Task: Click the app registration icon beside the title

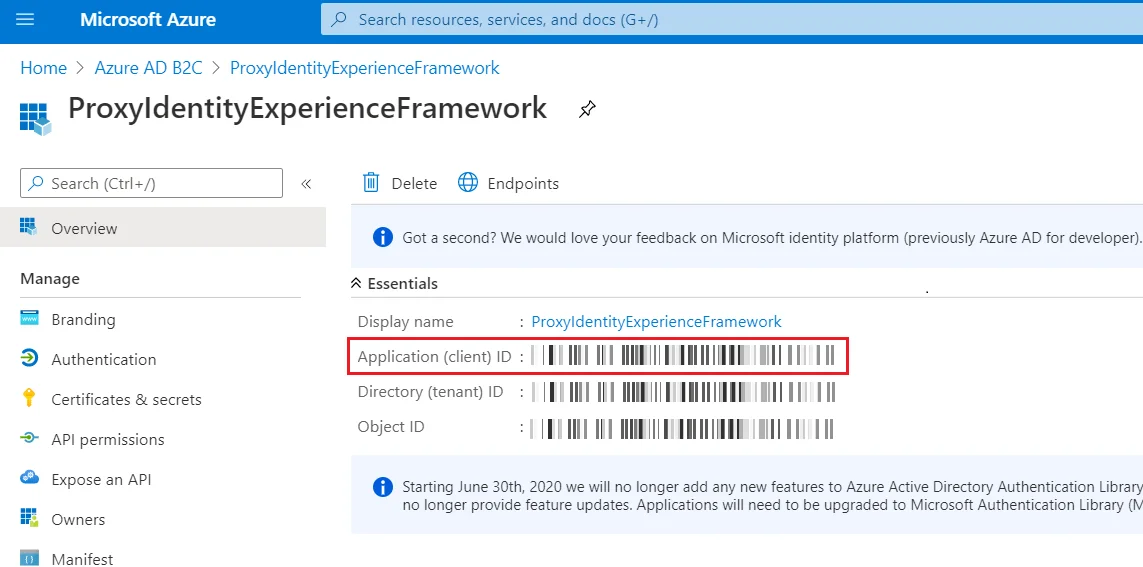Action: coord(35,119)
